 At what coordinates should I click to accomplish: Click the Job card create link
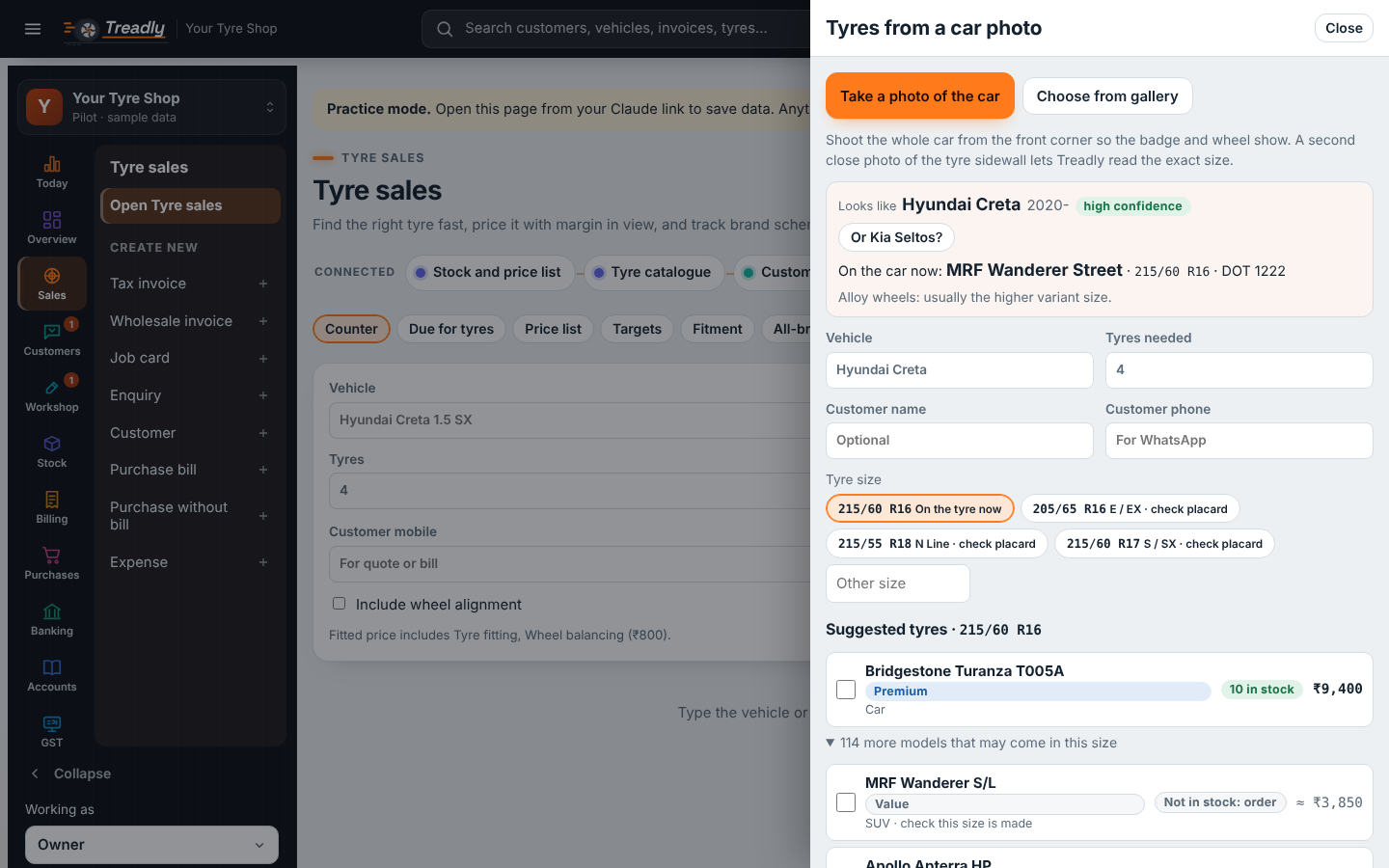140,358
